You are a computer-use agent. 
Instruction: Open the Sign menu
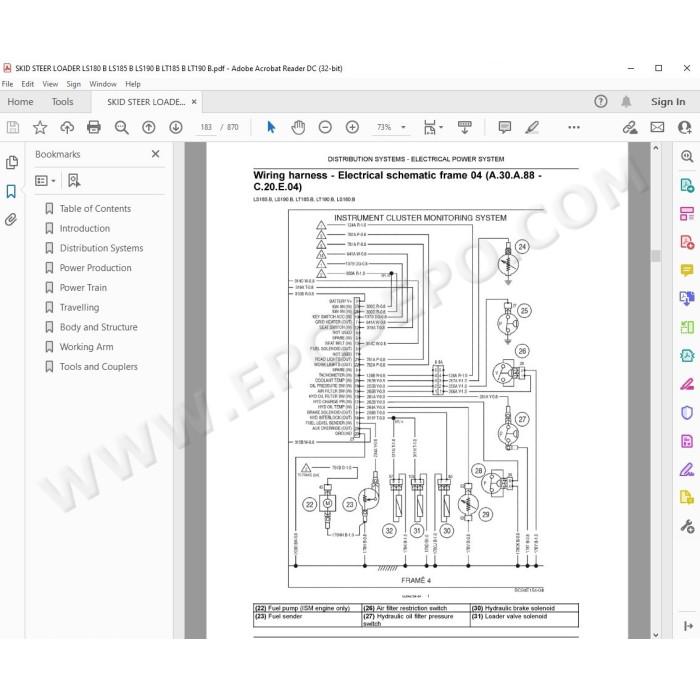pos(74,84)
